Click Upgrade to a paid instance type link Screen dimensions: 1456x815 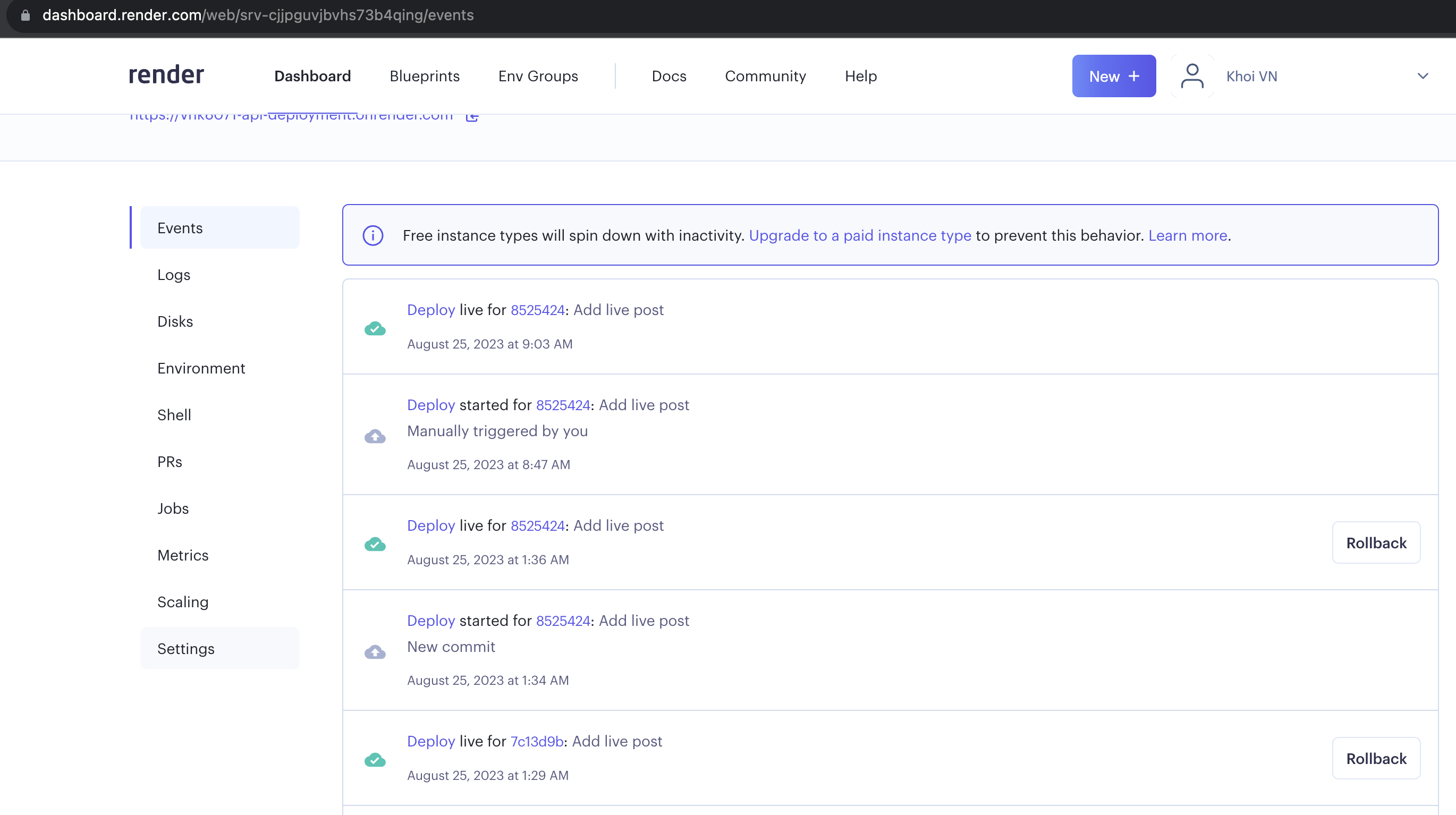click(860, 235)
